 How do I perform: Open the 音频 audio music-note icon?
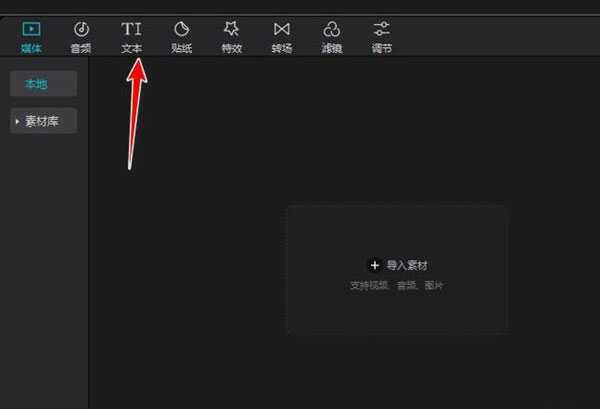click(x=81, y=29)
